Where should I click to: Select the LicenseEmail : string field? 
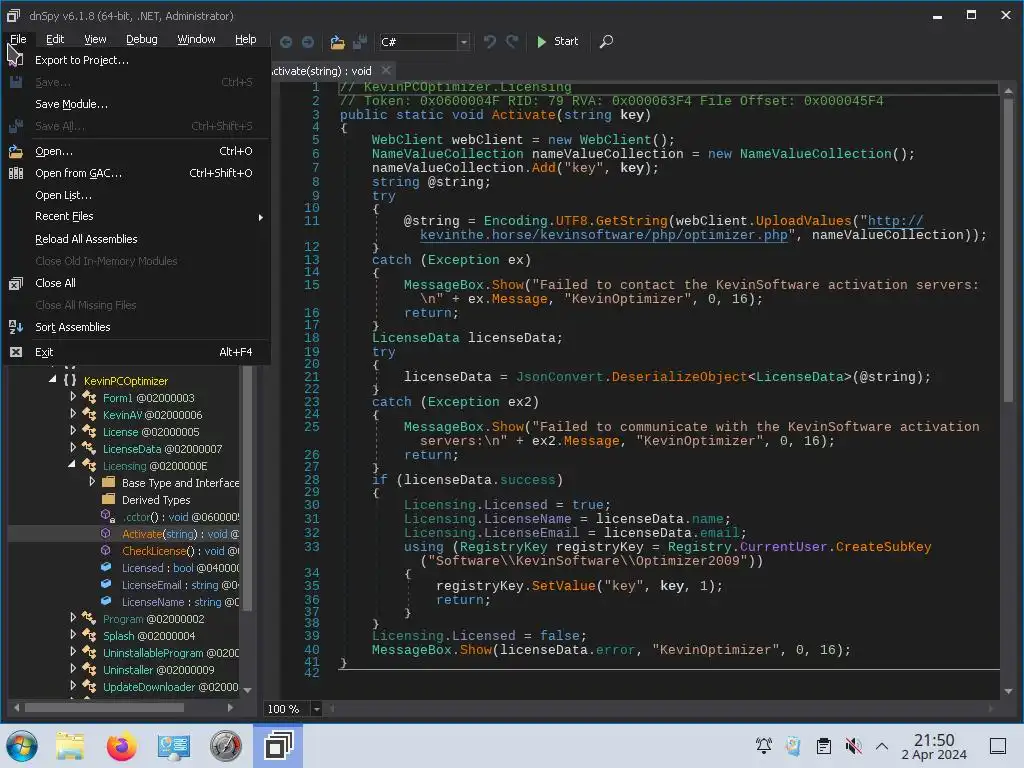(x=180, y=585)
